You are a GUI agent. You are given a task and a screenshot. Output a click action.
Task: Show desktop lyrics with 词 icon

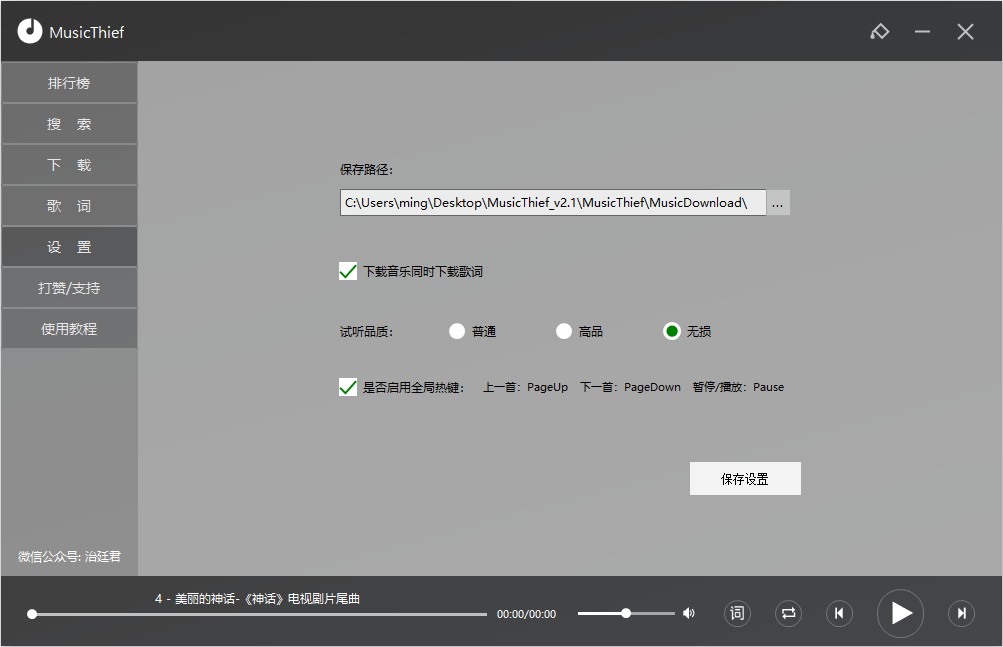pyautogui.click(x=738, y=613)
